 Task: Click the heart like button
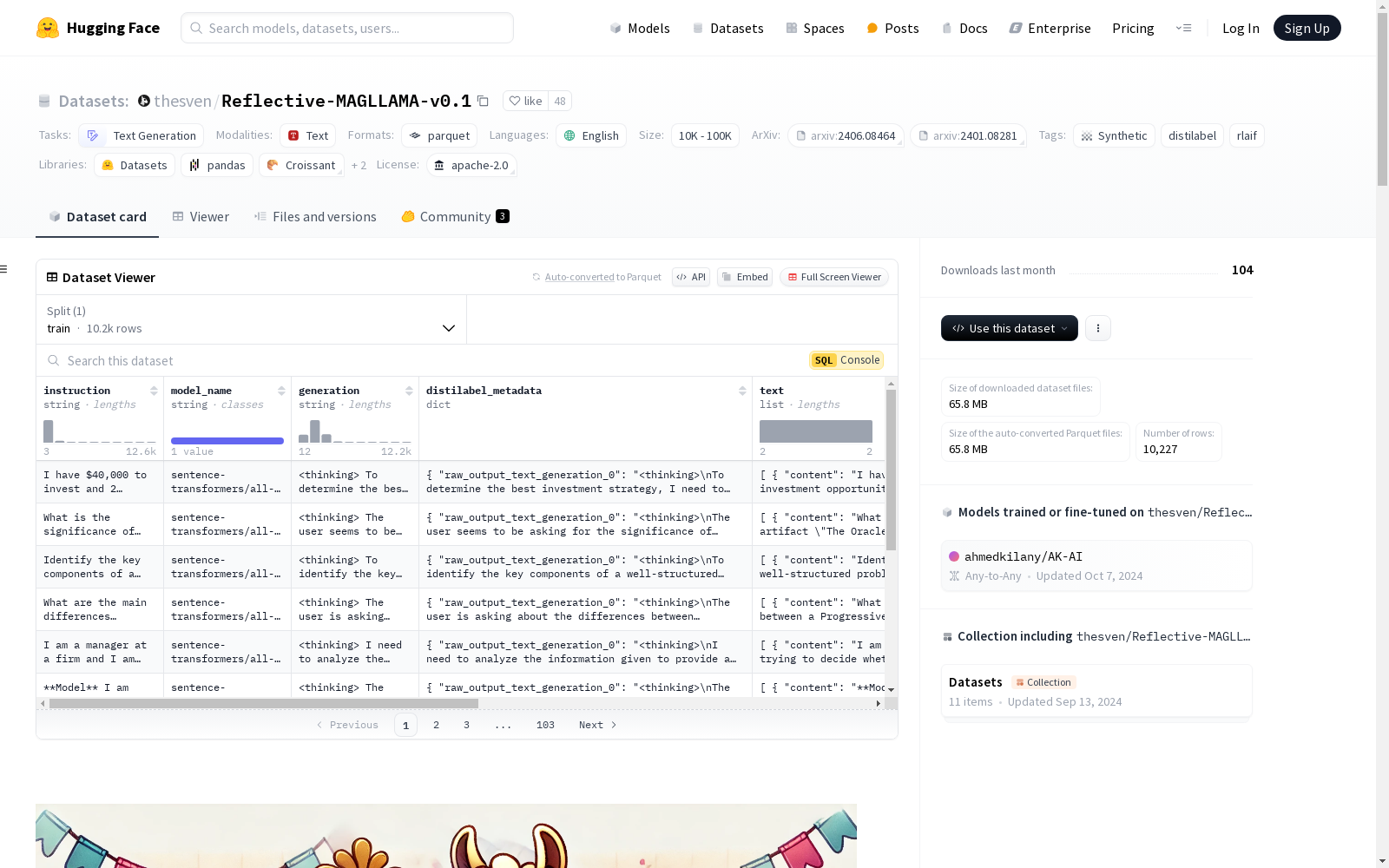pyautogui.click(x=525, y=102)
